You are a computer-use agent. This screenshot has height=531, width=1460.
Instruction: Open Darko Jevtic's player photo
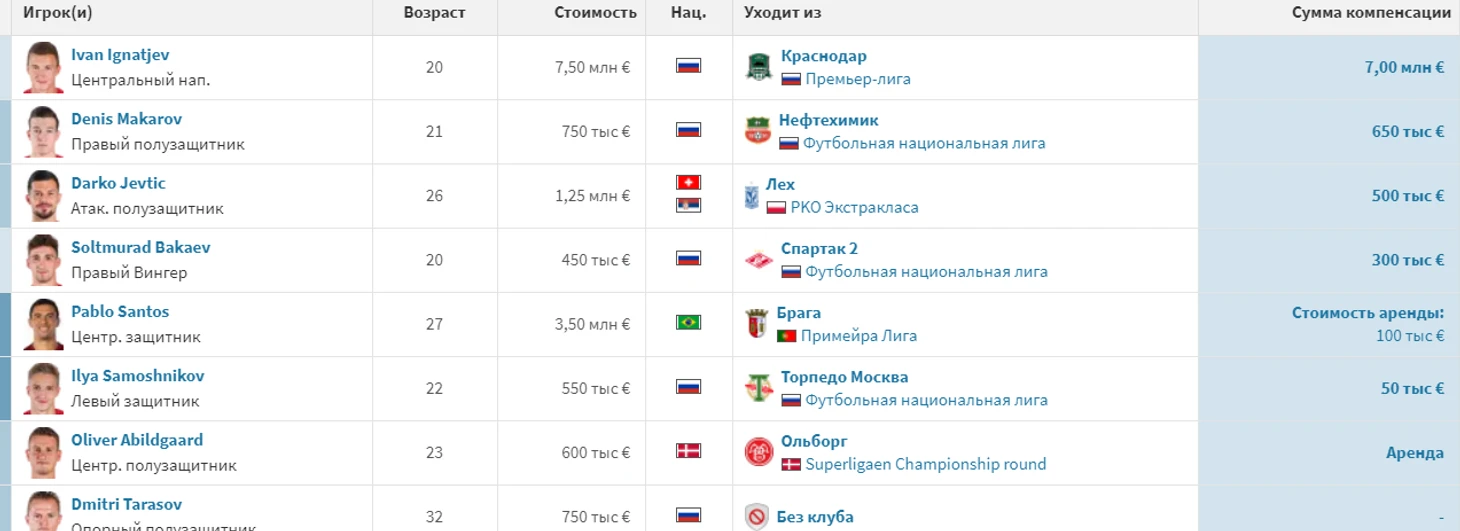43,196
